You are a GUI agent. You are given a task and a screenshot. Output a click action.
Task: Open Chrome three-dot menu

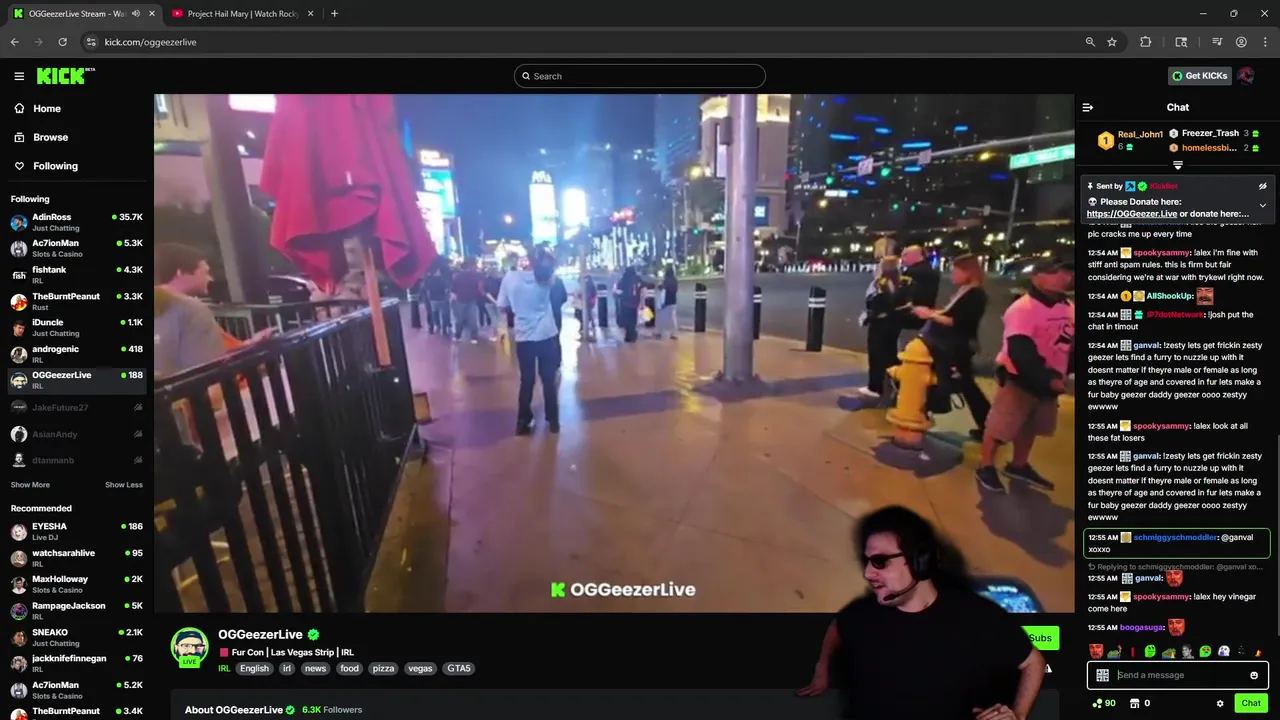pos(1264,42)
